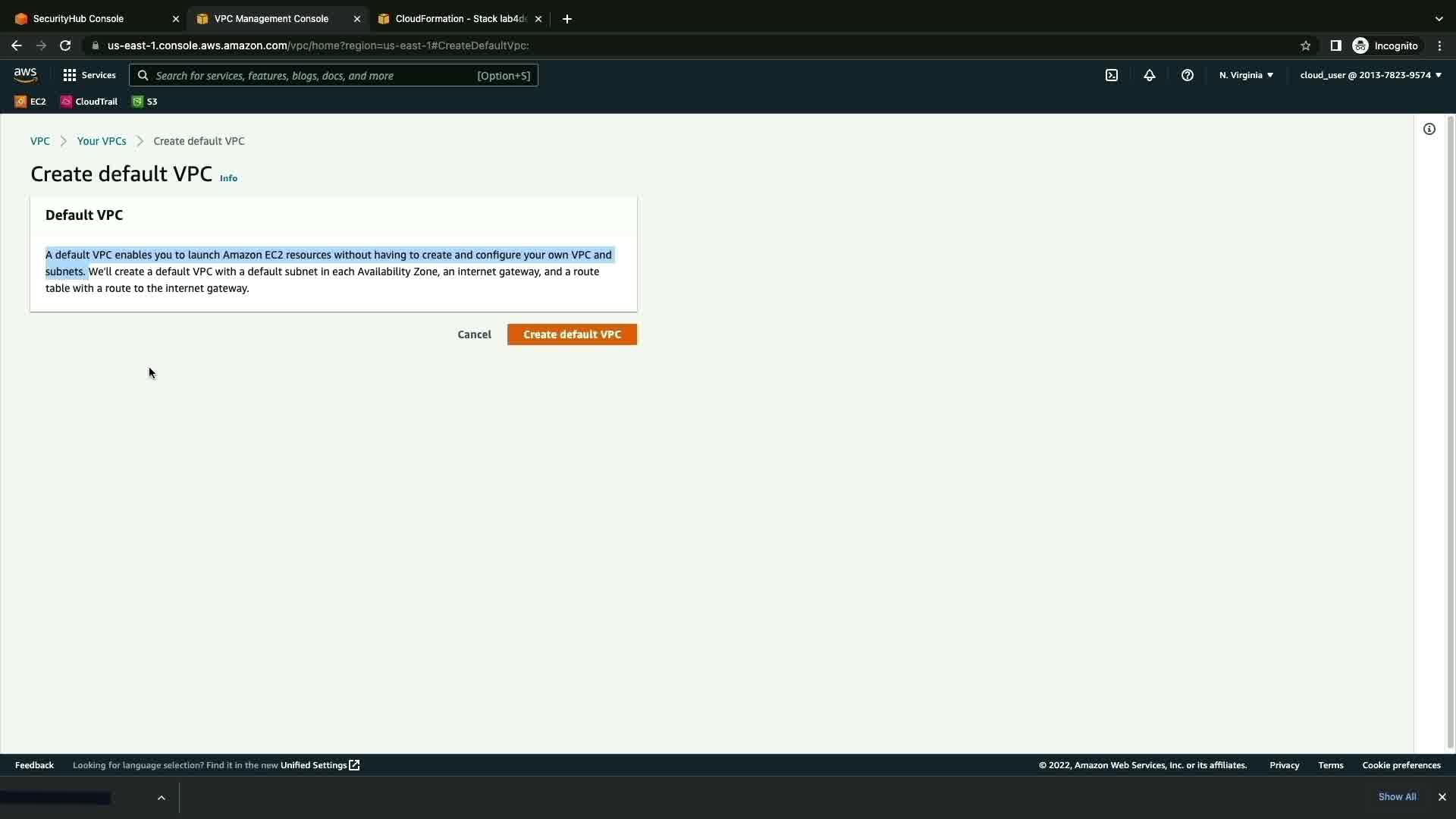This screenshot has height=819, width=1456.
Task: Open the info panel circle icon
Action: click(1429, 129)
